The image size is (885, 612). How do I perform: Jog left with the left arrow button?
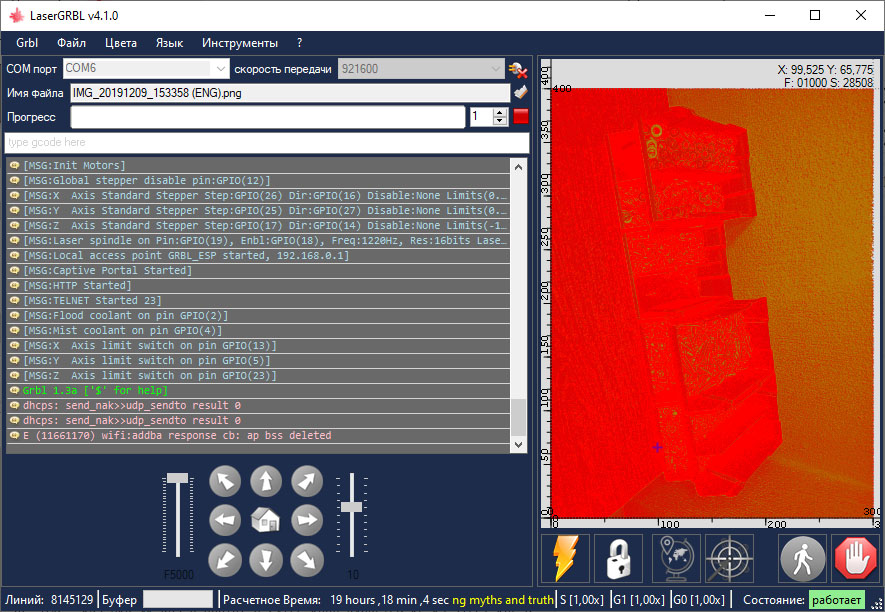tap(225, 520)
